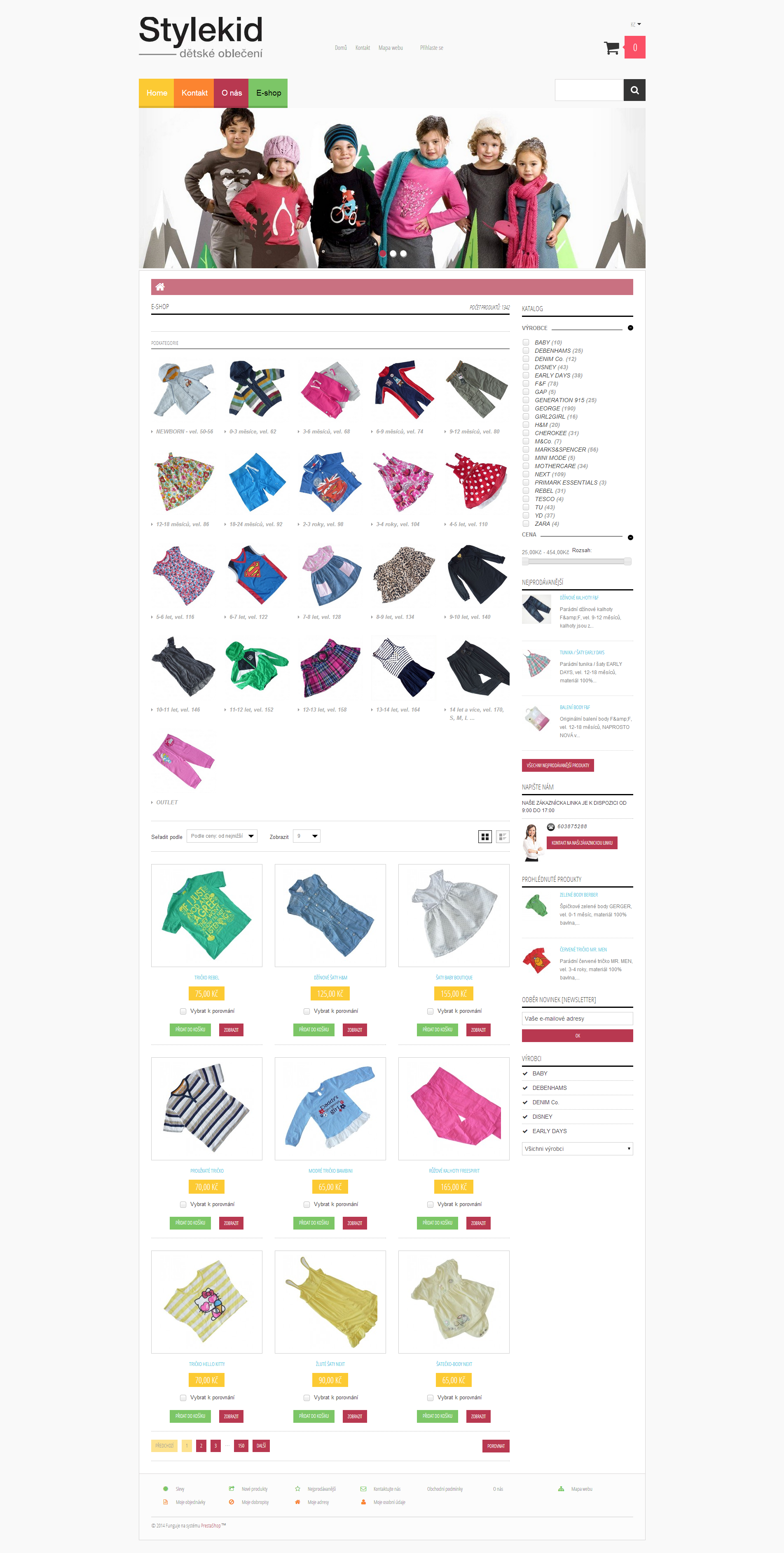Open the E-shop main menu tab
This screenshot has height=1553, width=784.
(268, 93)
